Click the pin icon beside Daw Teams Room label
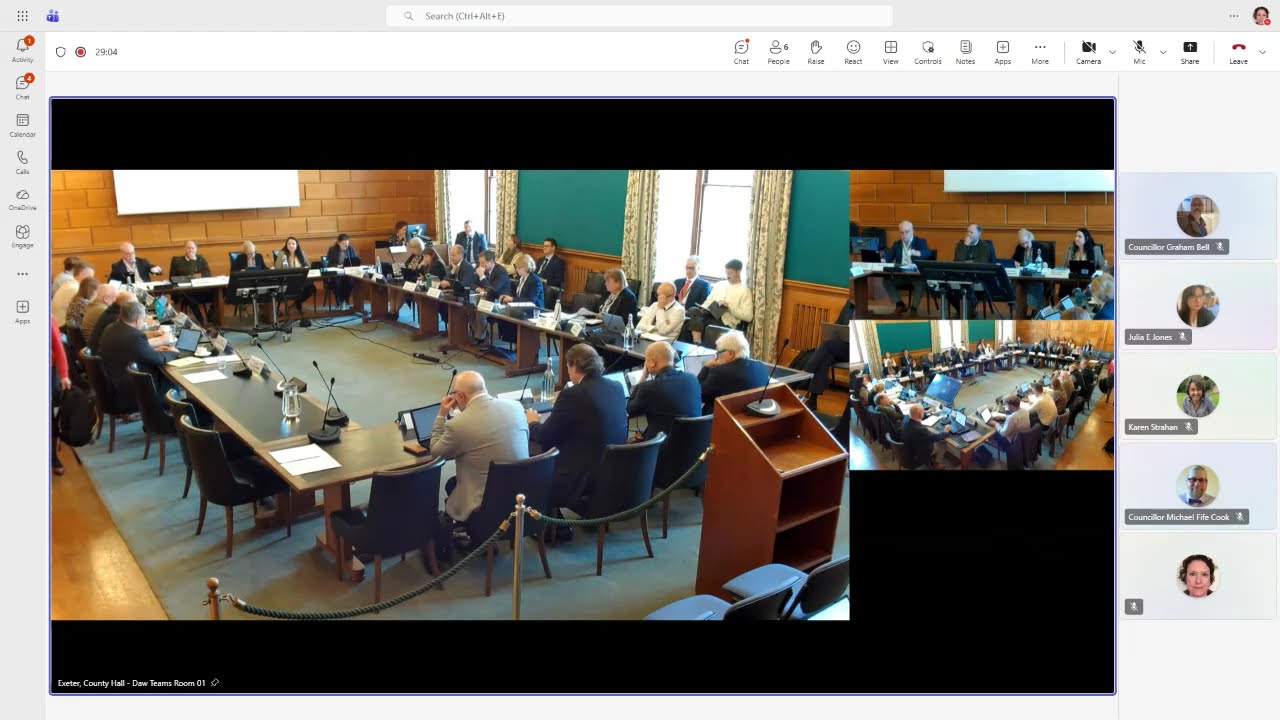The height and width of the screenshot is (720, 1280). (215, 683)
